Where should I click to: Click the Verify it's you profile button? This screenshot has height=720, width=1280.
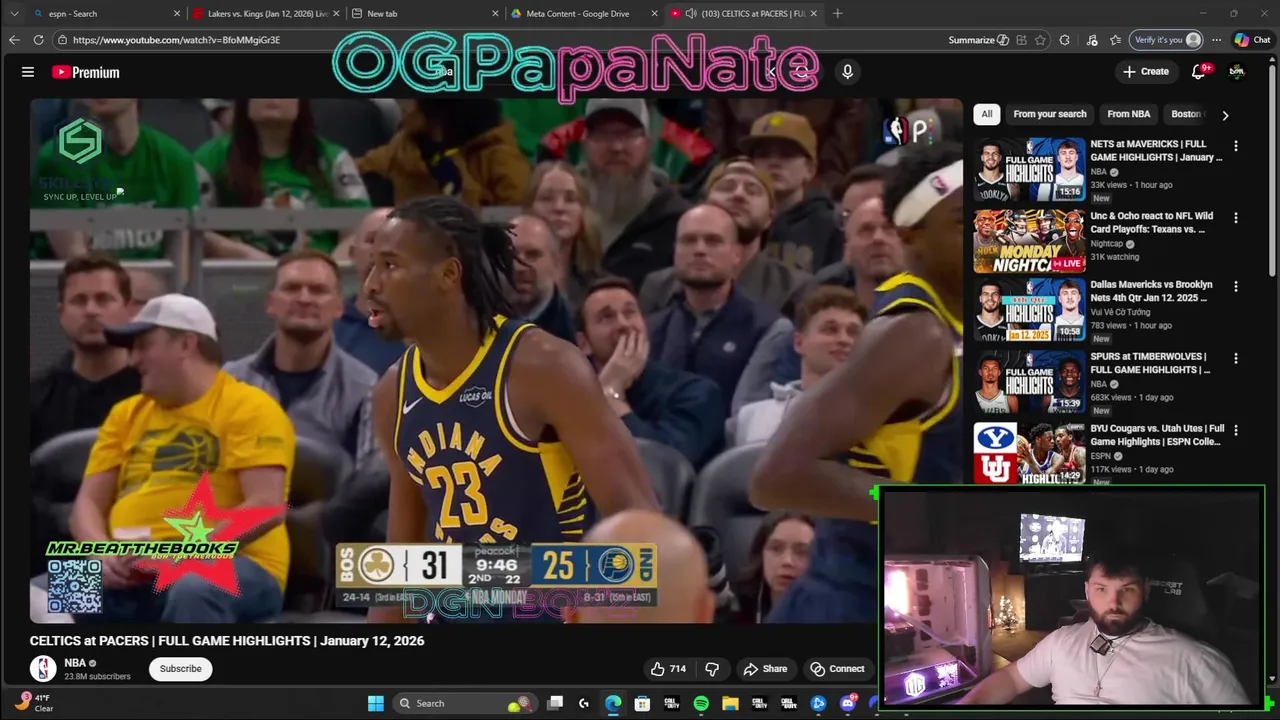point(1166,40)
